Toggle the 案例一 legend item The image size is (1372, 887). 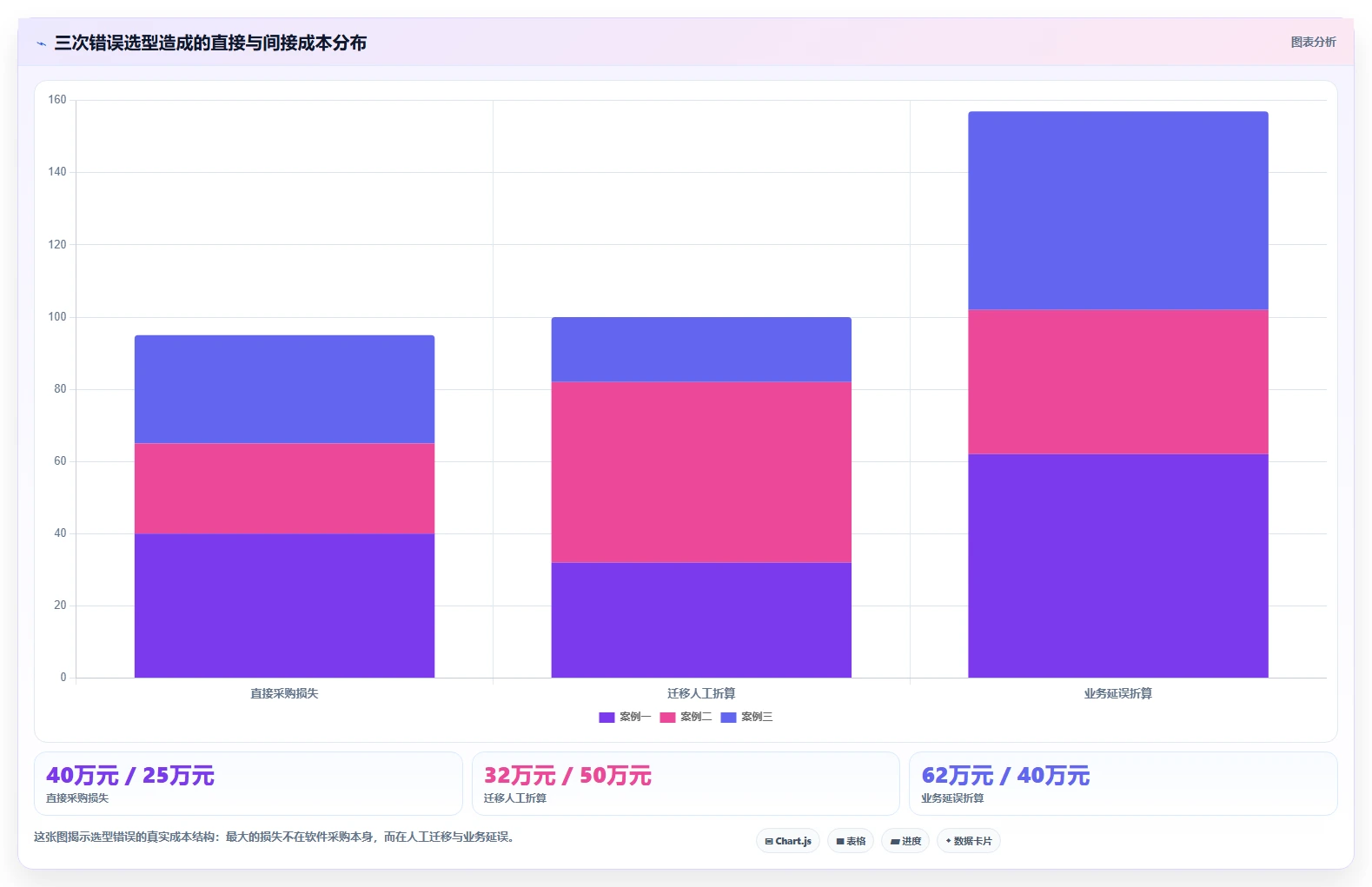pyautogui.click(x=625, y=717)
